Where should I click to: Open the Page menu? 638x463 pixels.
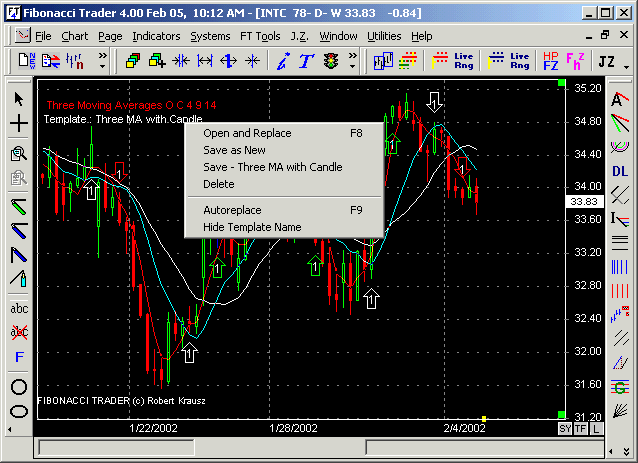point(110,36)
